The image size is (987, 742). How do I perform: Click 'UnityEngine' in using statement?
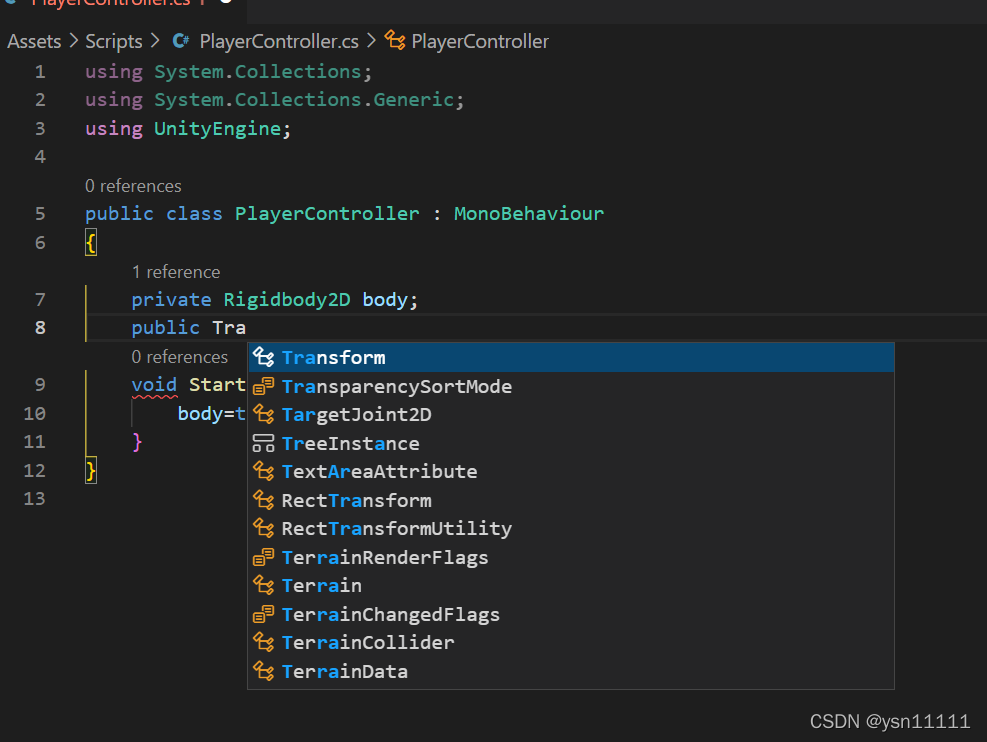pos(218,128)
